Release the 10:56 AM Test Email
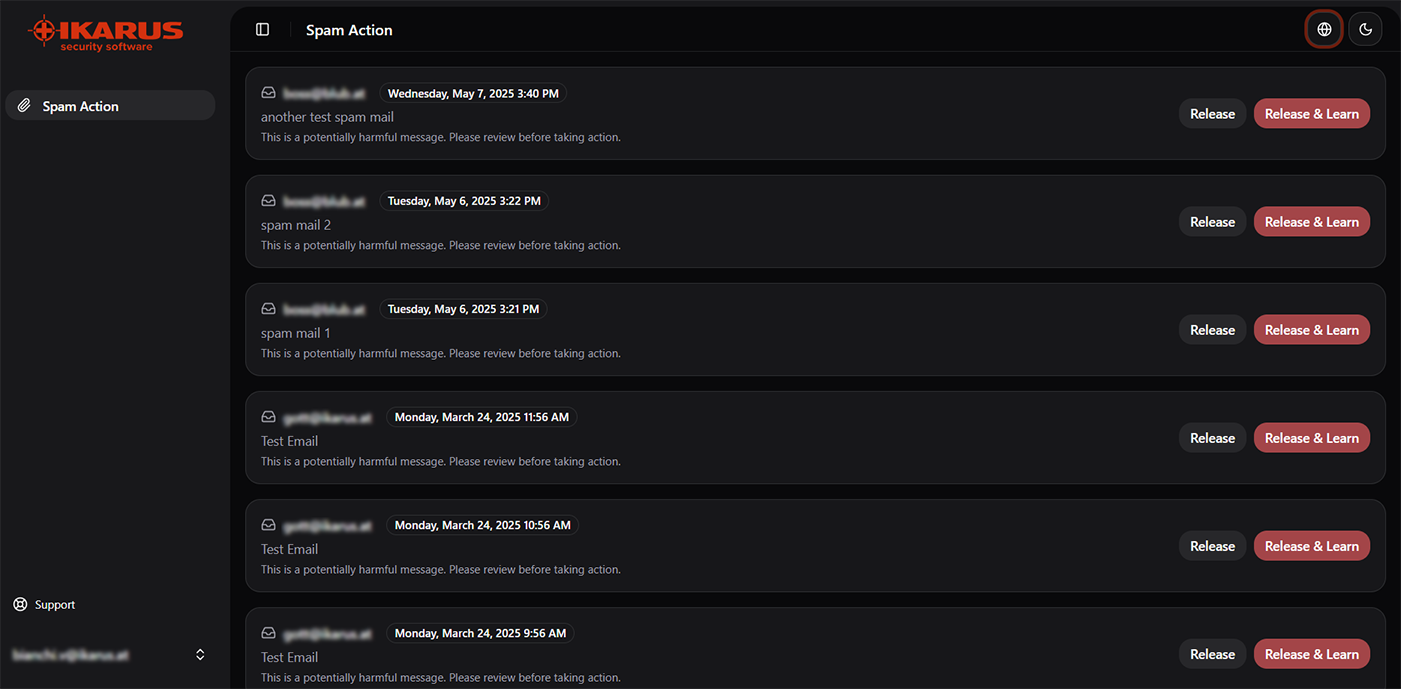Screen dimensions: 1401x689 point(1212,546)
